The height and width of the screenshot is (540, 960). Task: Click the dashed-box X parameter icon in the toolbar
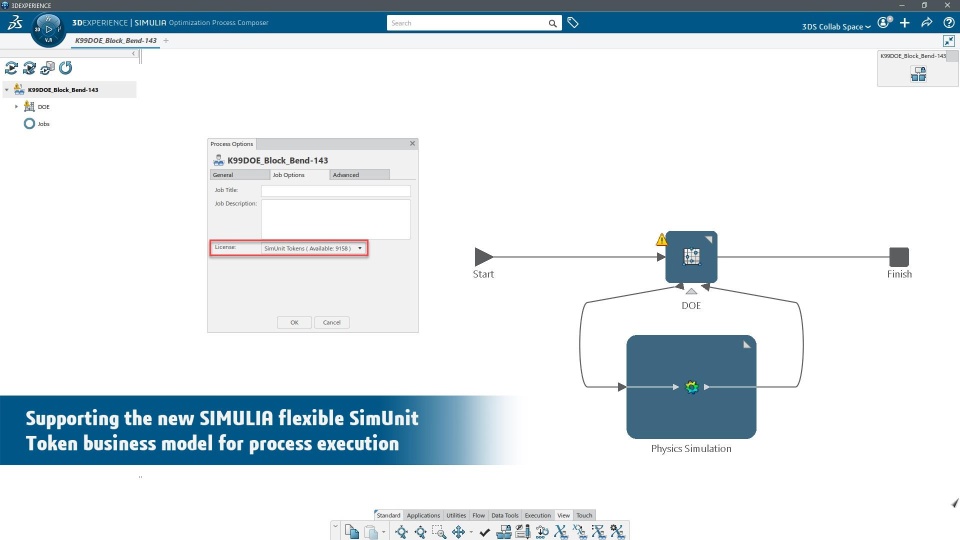598,531
